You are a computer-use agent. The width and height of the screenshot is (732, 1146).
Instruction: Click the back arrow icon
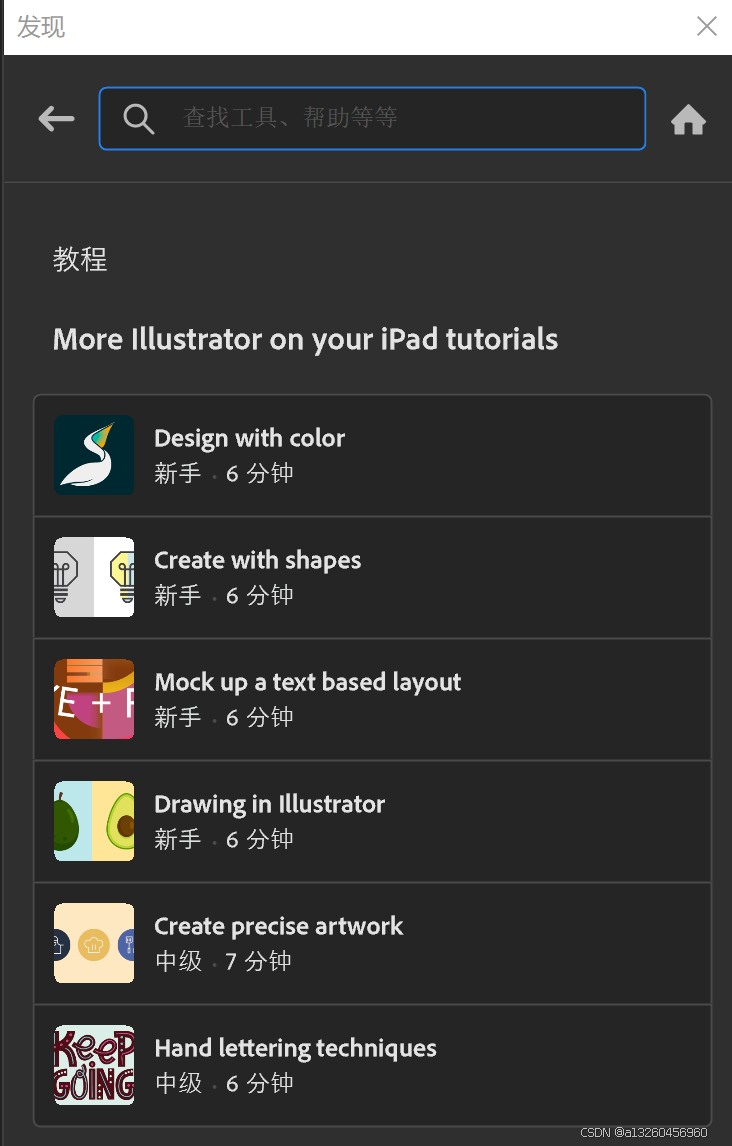pos(56,118)
